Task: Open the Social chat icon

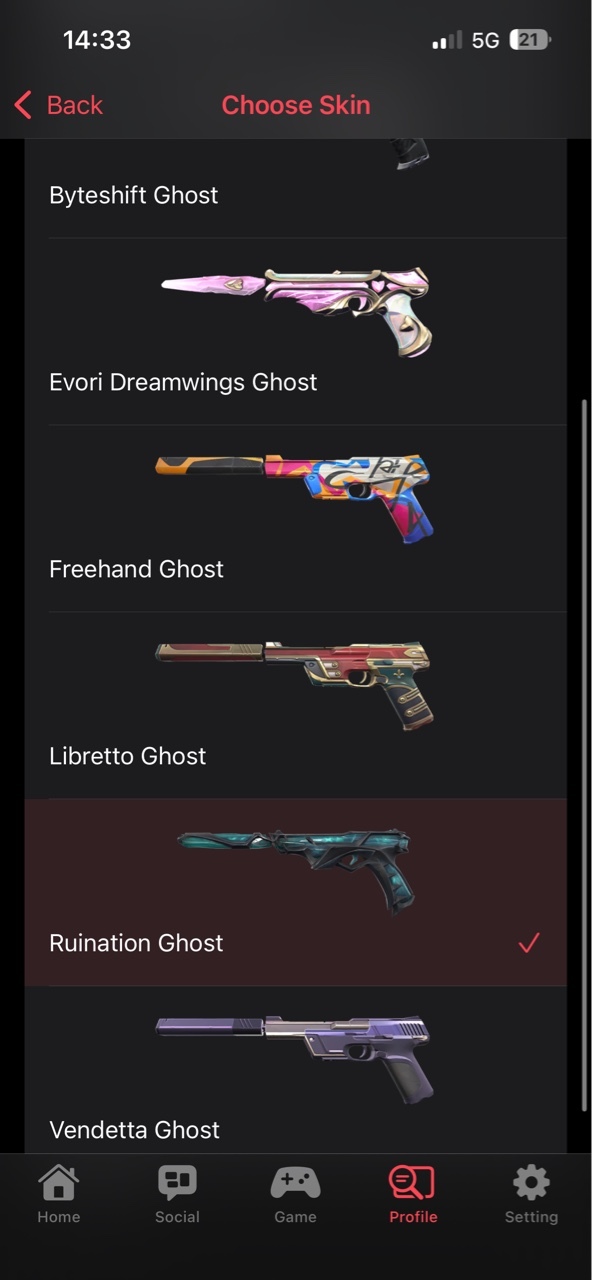Action: click(x=177, y=1184)
